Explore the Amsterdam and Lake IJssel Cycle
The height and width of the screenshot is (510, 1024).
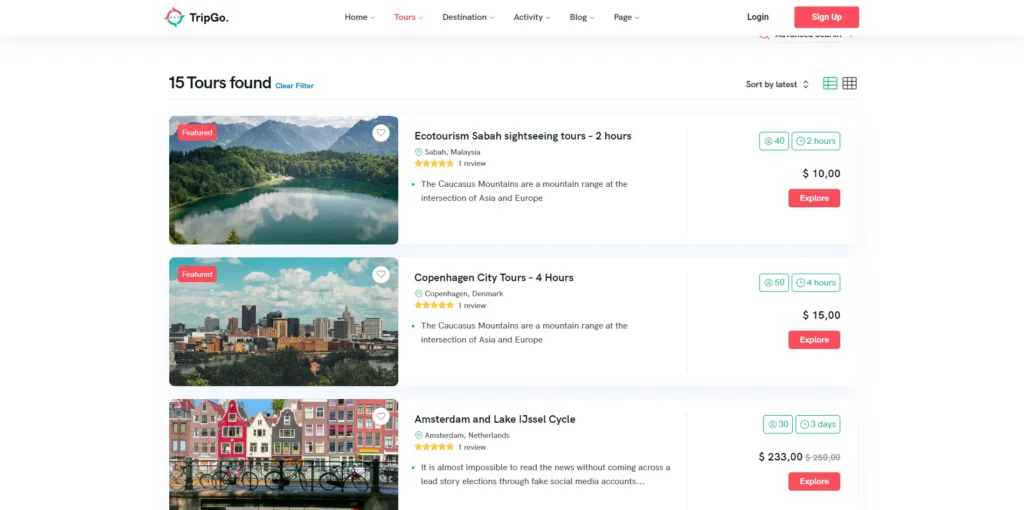814,481
